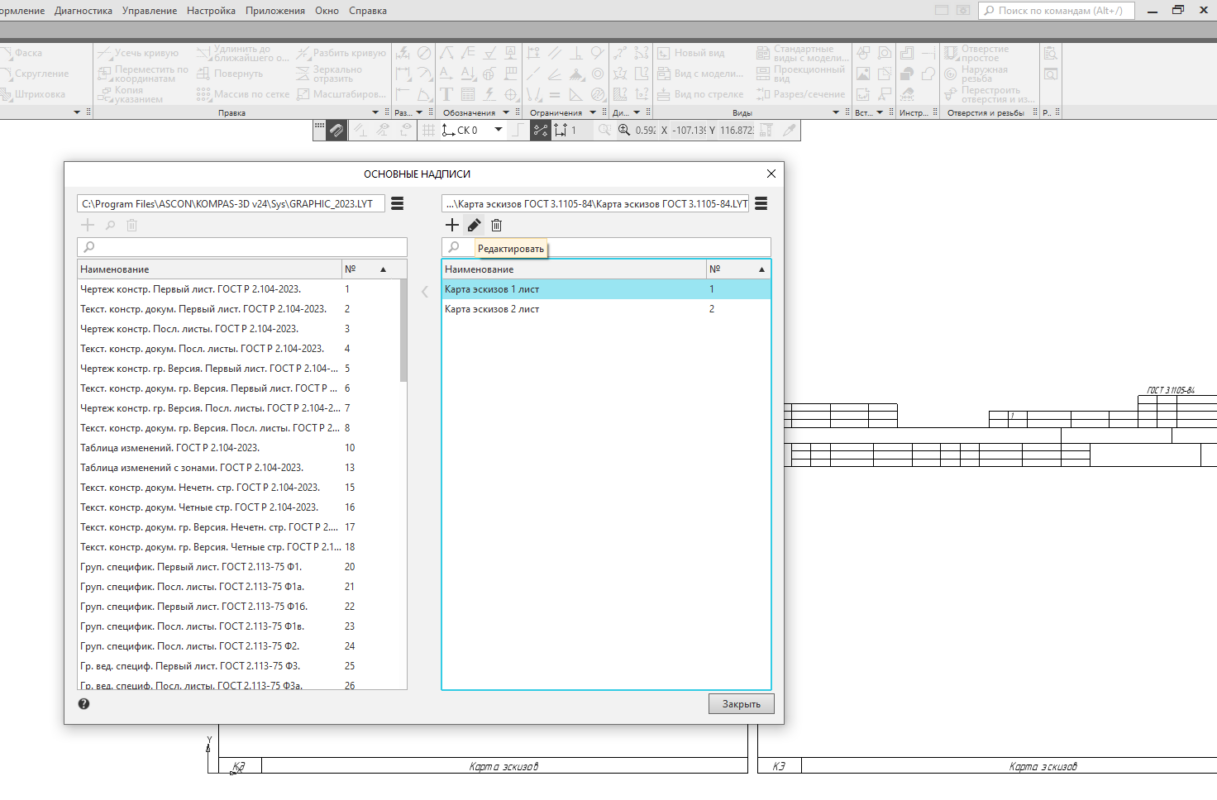Expand the Обозначения panel group arrow
This screenshot has height=800, width=1217.
pyautogui.click(x=505, y=113)
